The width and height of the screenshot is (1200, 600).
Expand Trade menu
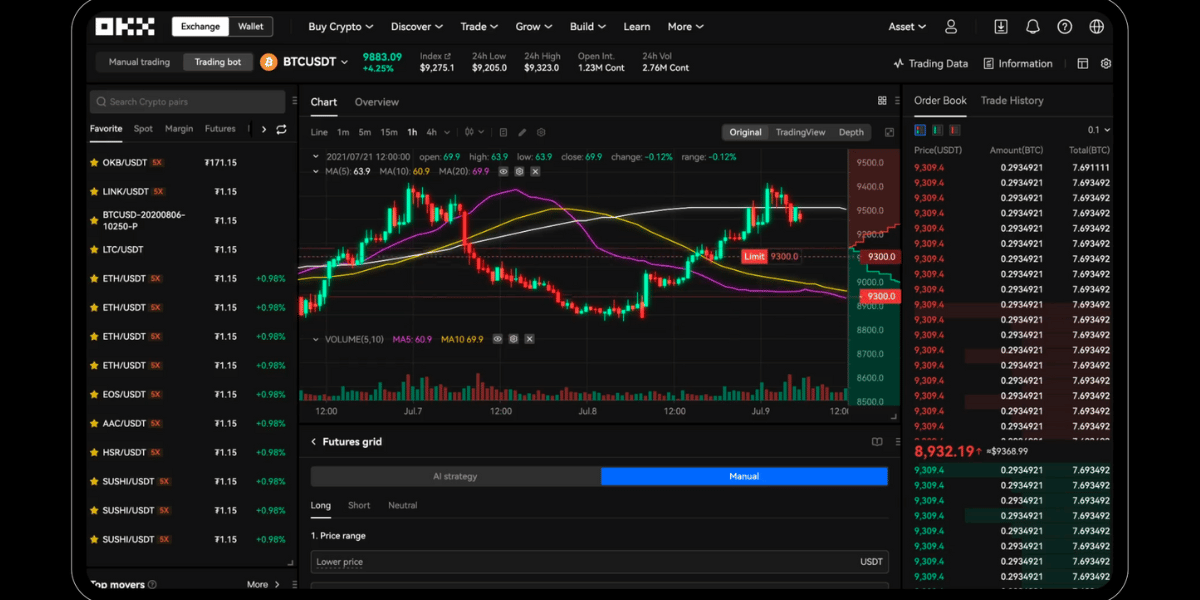(x=479, y=27)
